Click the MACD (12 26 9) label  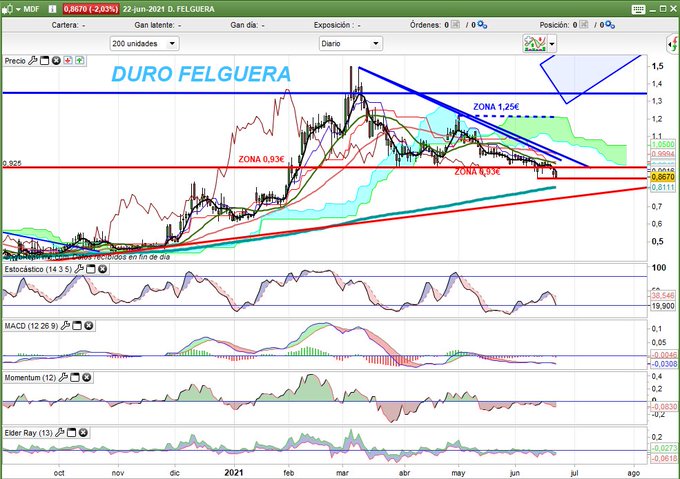click(31, 326)
